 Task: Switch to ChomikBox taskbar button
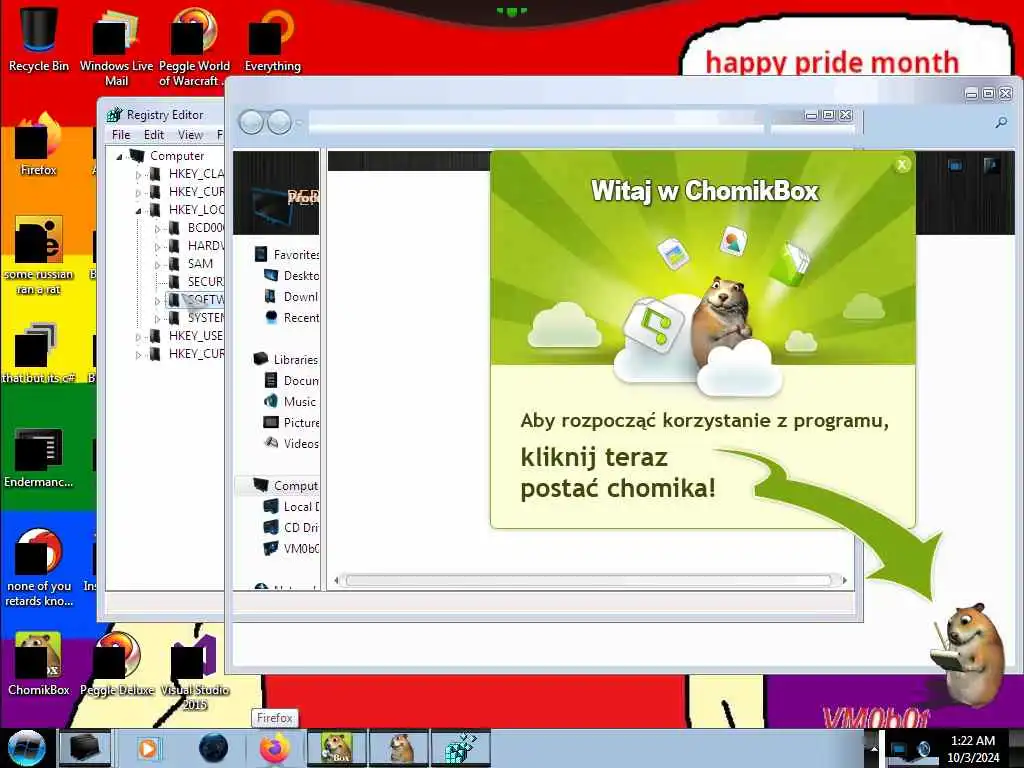337,748
